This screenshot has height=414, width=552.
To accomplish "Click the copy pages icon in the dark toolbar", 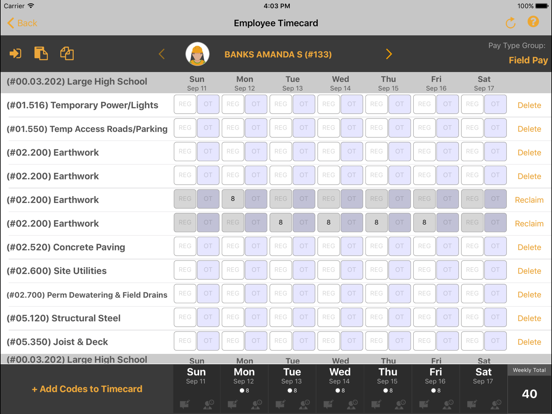I will [67, 54].
